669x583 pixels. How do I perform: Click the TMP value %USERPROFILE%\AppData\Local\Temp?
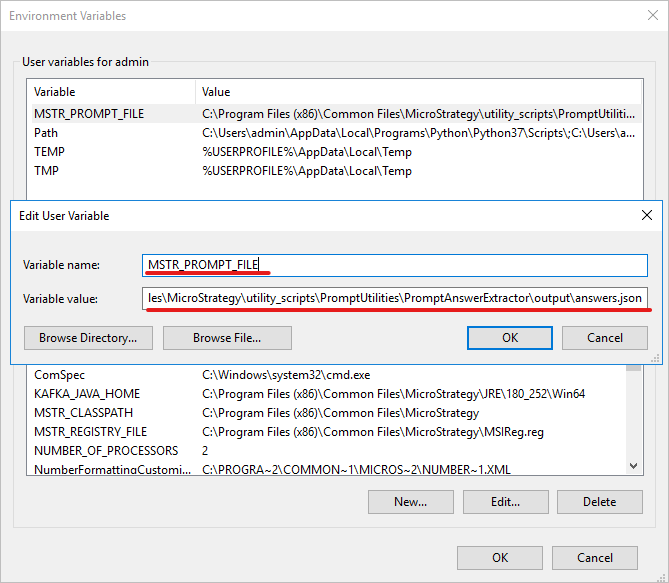(307, 171)
